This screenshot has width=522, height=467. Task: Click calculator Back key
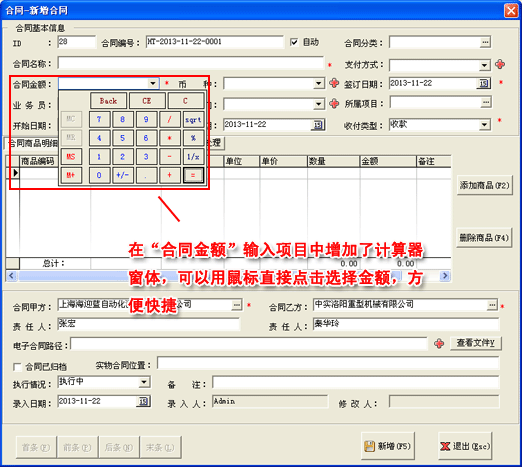point(108,101)
